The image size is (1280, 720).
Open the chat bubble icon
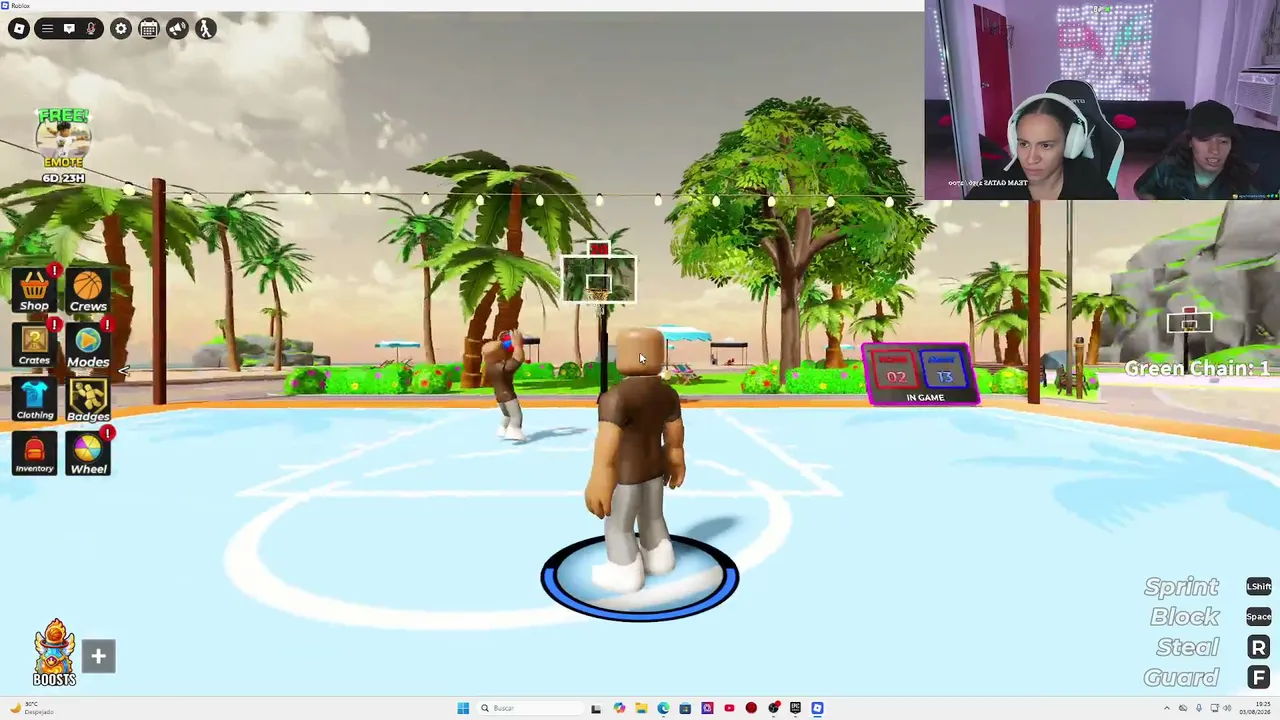69,28
